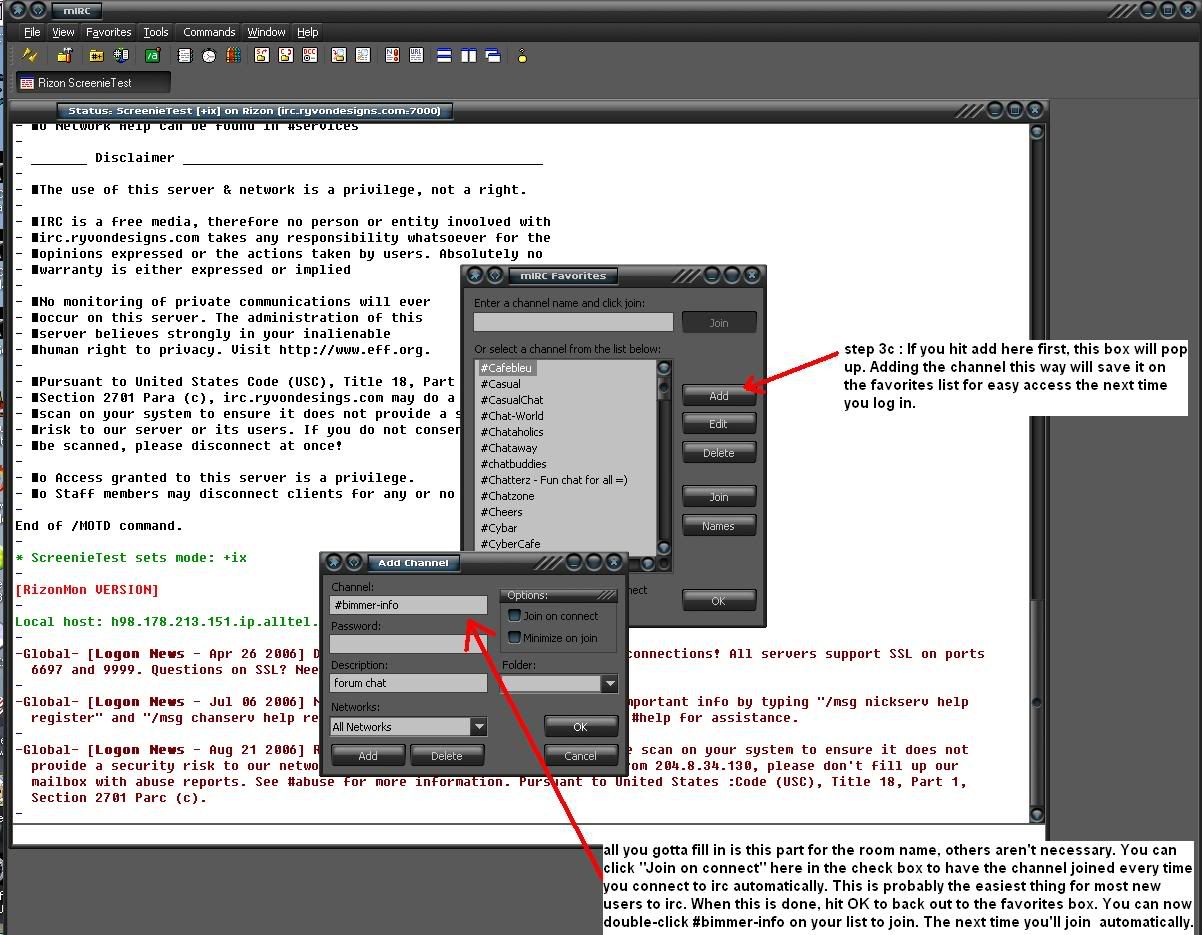This screenshot has width=1202, height=935.
Task: Click the Channel field containing #bimmer-info
Action: (x=409, y=605)
